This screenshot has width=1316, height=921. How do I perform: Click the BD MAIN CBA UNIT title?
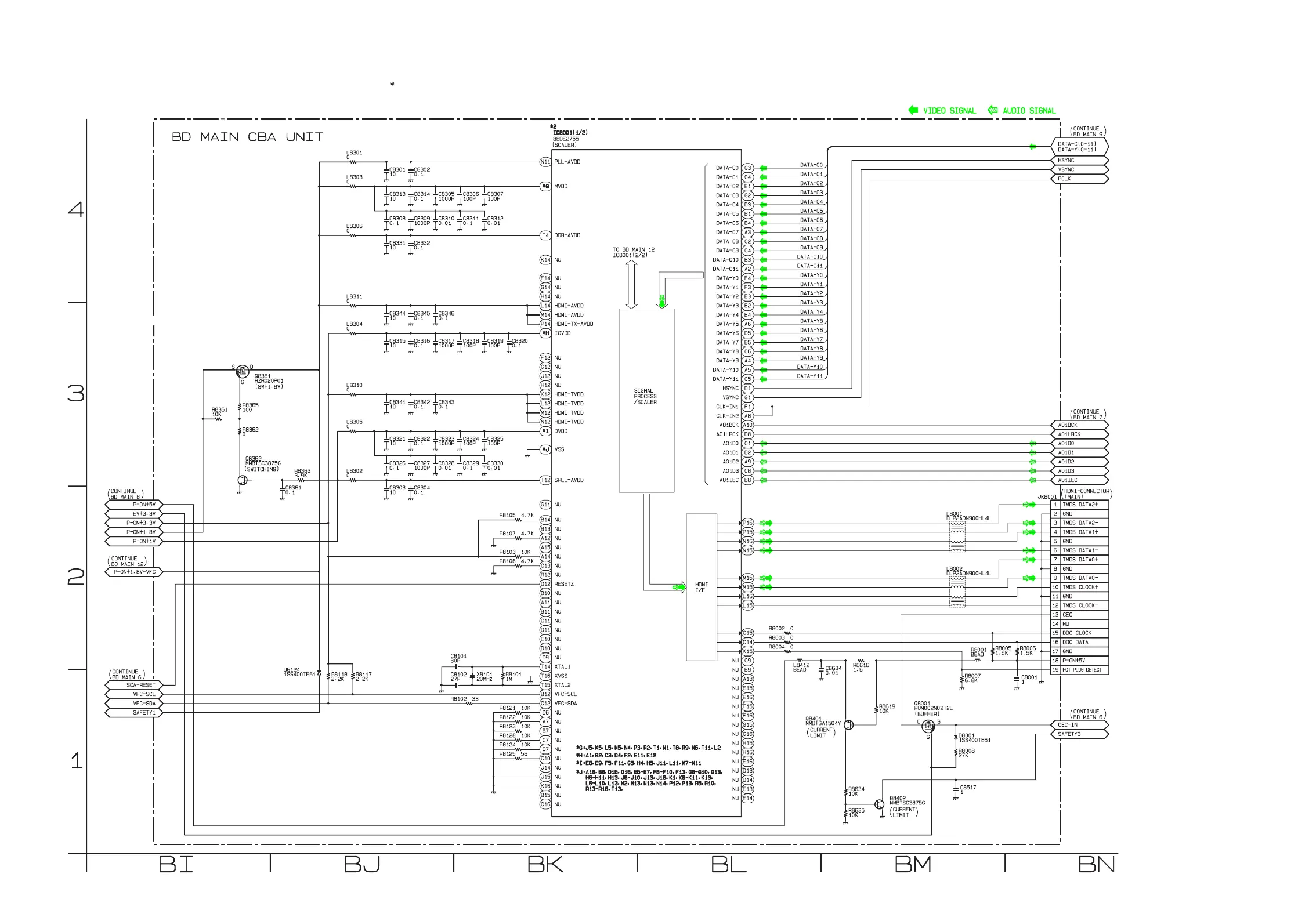coord(248,137)
